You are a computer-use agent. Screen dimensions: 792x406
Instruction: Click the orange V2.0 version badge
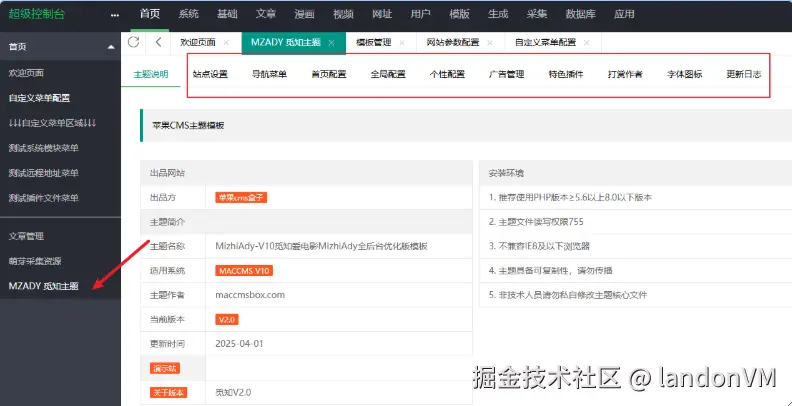coord(227,320)
